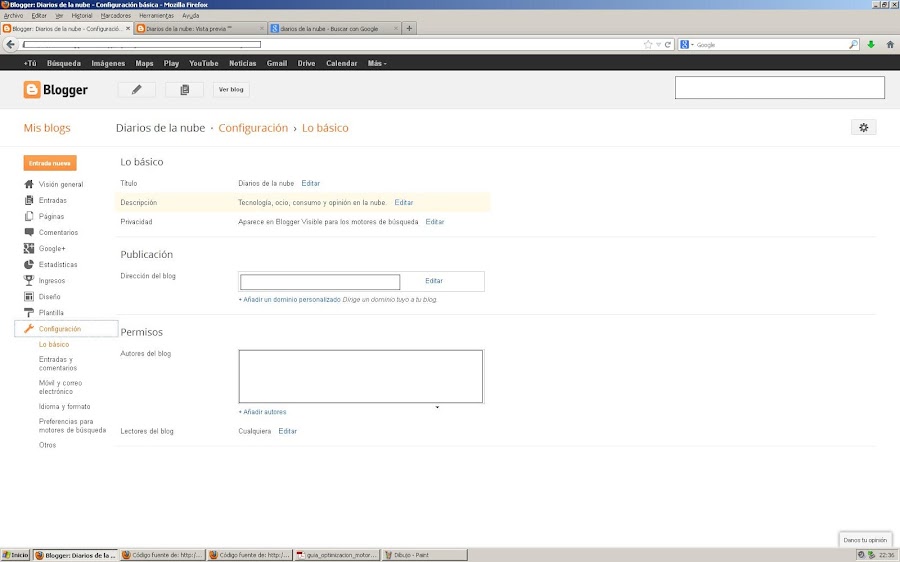Click Gmail in the Google bar
This screenshot has height=562, width=900.
click(x=277, y=63)
